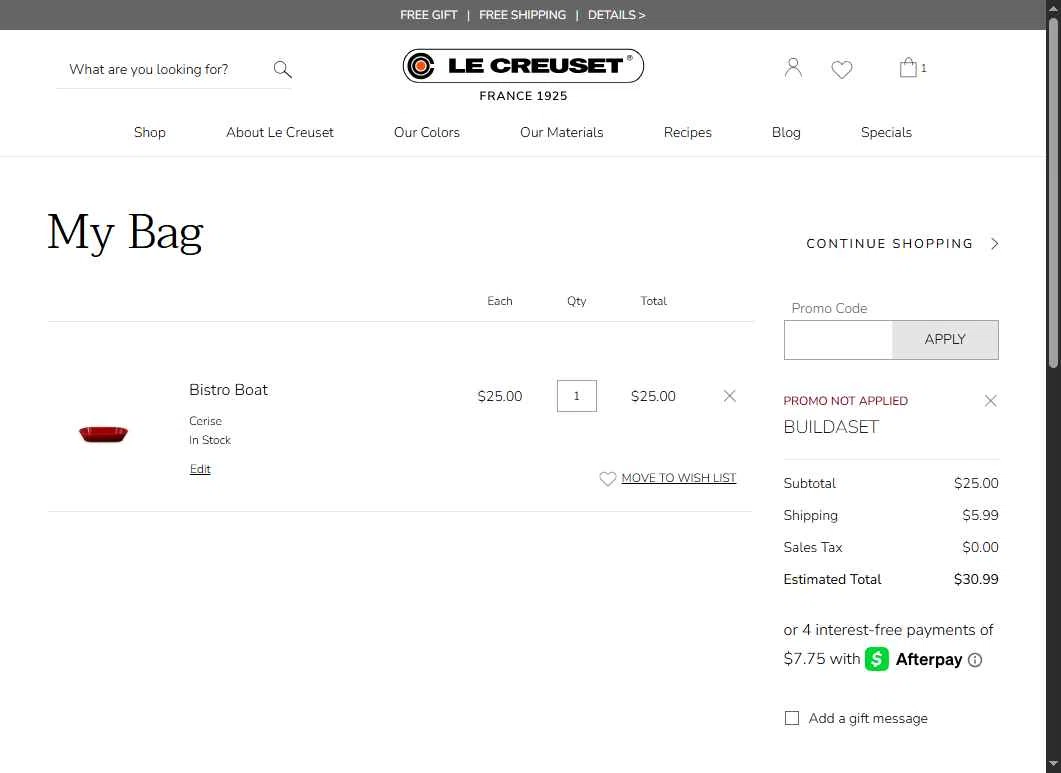
Task: Click the Subtotal $25.00 value
Action: point(976,483)
